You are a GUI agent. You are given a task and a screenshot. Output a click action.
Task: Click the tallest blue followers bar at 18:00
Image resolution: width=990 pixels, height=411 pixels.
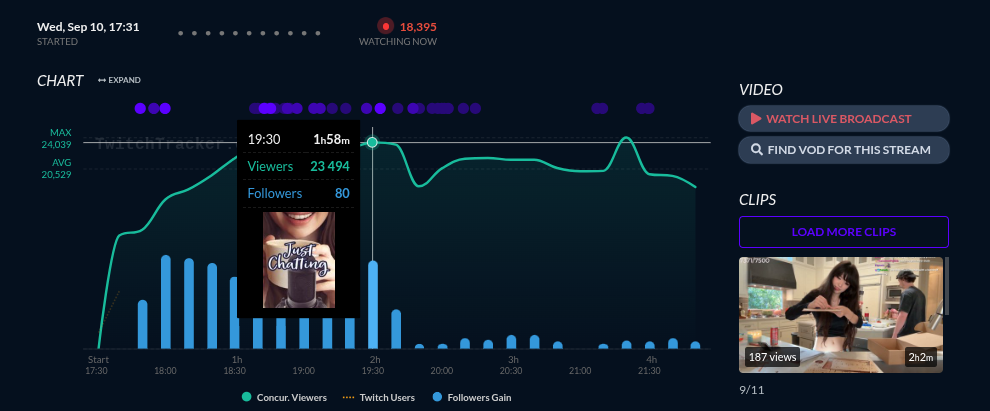click(x=166, y=302)
